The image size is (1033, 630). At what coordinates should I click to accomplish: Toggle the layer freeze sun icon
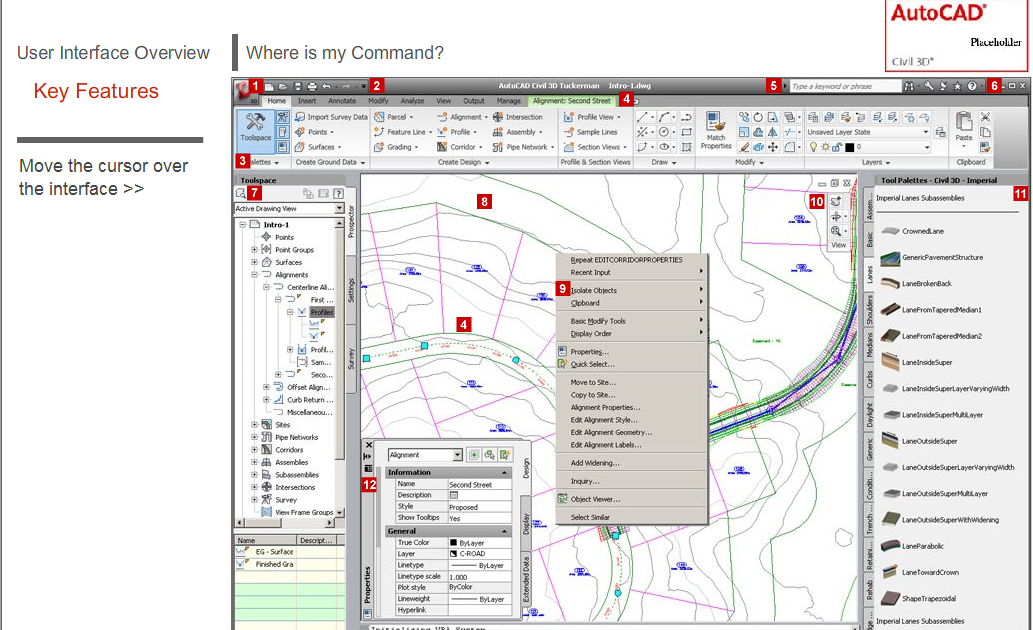click(825, 147)
